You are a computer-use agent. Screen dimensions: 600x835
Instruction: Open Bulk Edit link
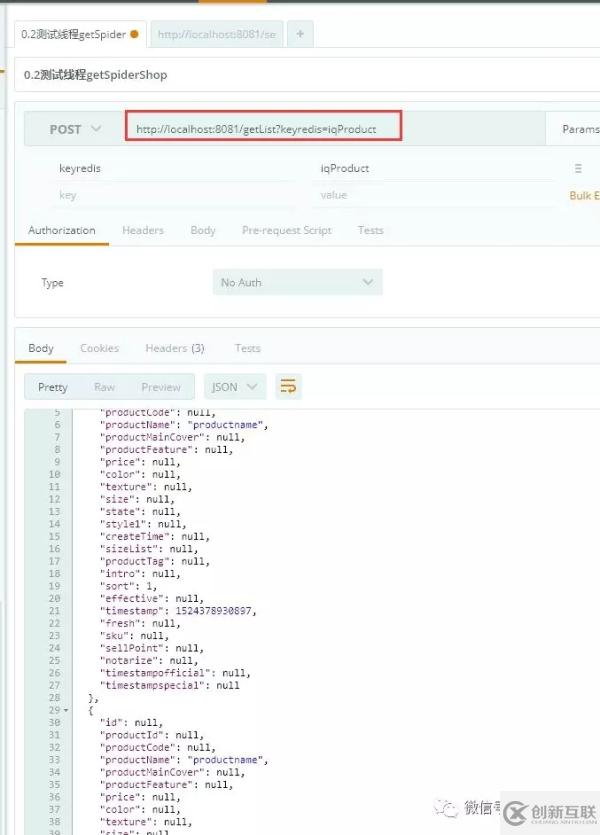tap(584, 195)
